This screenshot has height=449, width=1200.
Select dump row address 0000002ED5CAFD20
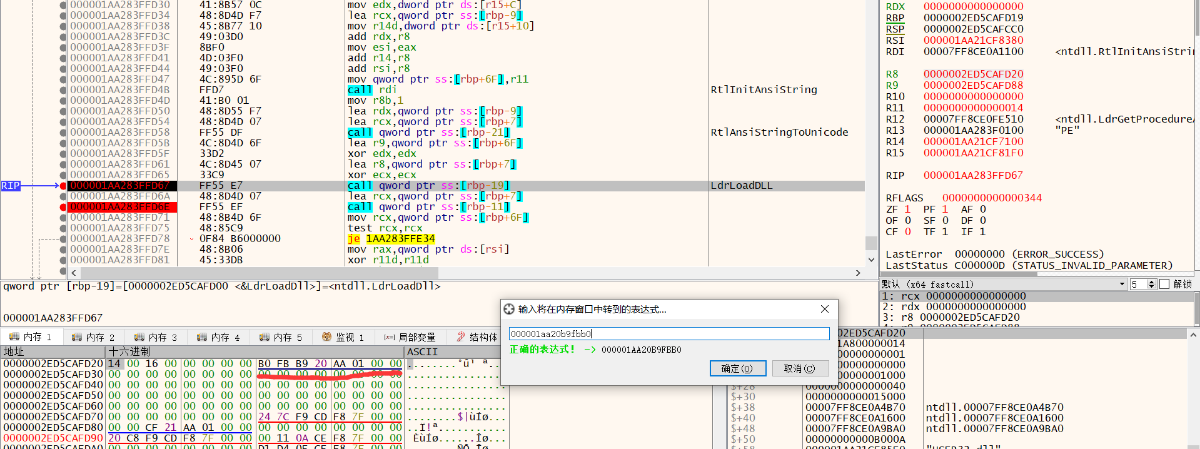pos(52,362)
